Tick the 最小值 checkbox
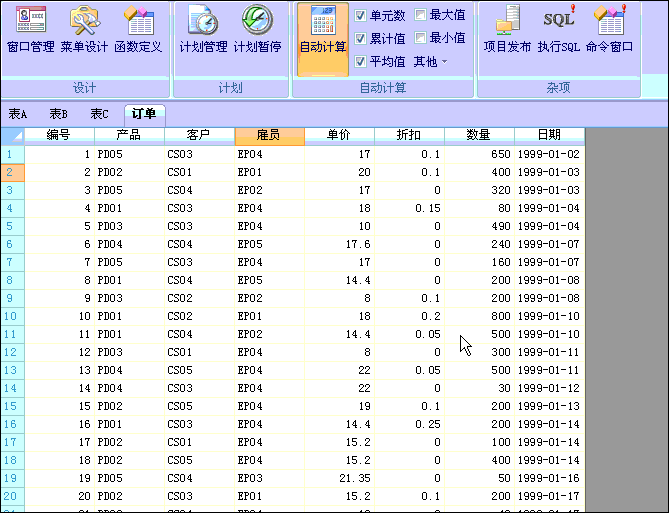Screen dimensions: 669x513 [x=420, y=39]
